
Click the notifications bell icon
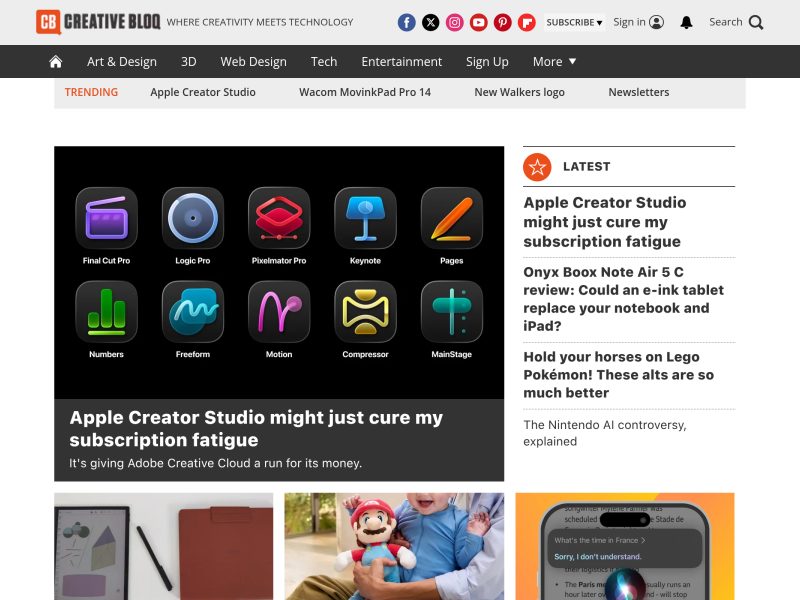coord(686,22)
